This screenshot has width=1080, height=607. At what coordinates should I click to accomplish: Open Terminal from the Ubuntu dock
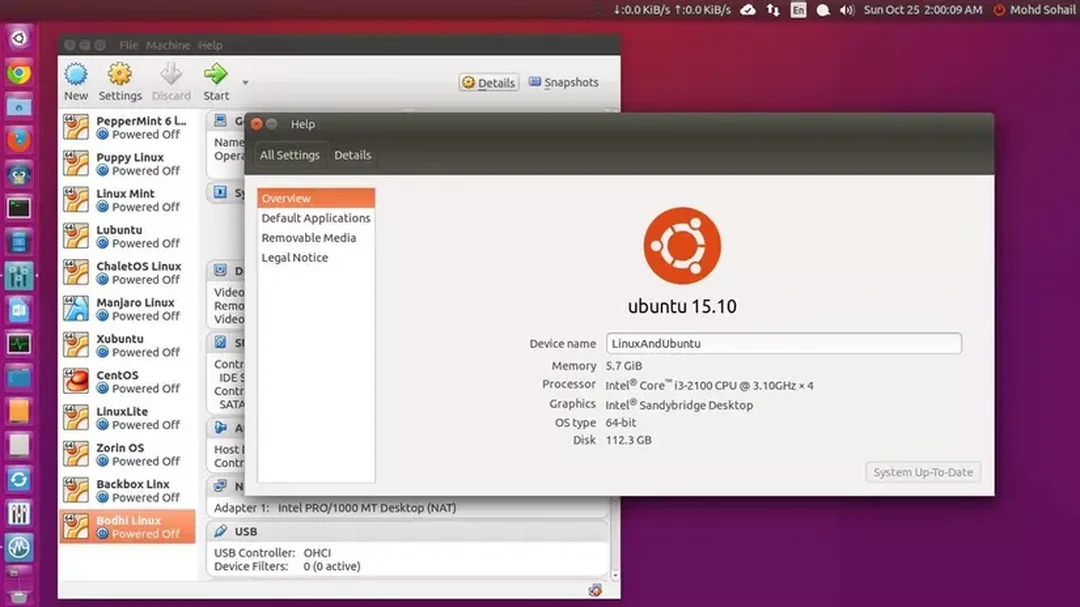pyautogui.click(x=19, y=208)
